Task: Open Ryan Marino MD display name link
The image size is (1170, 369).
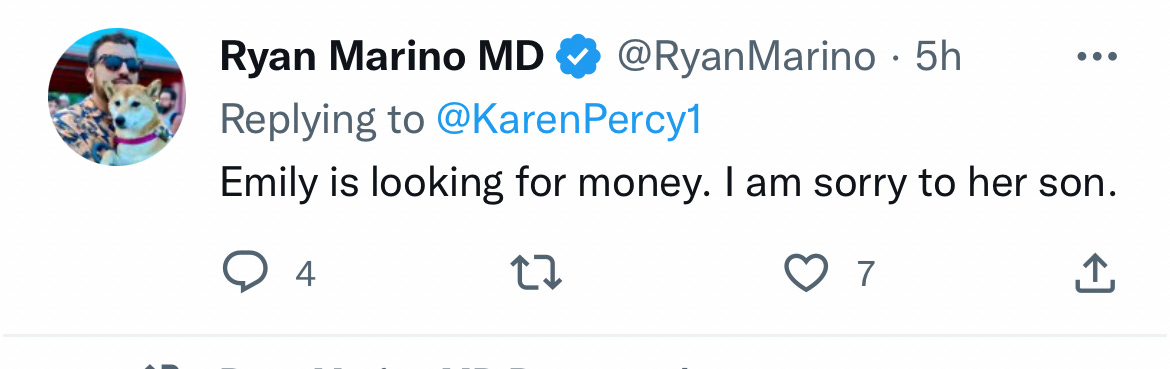Action: (x=382, y=57)
